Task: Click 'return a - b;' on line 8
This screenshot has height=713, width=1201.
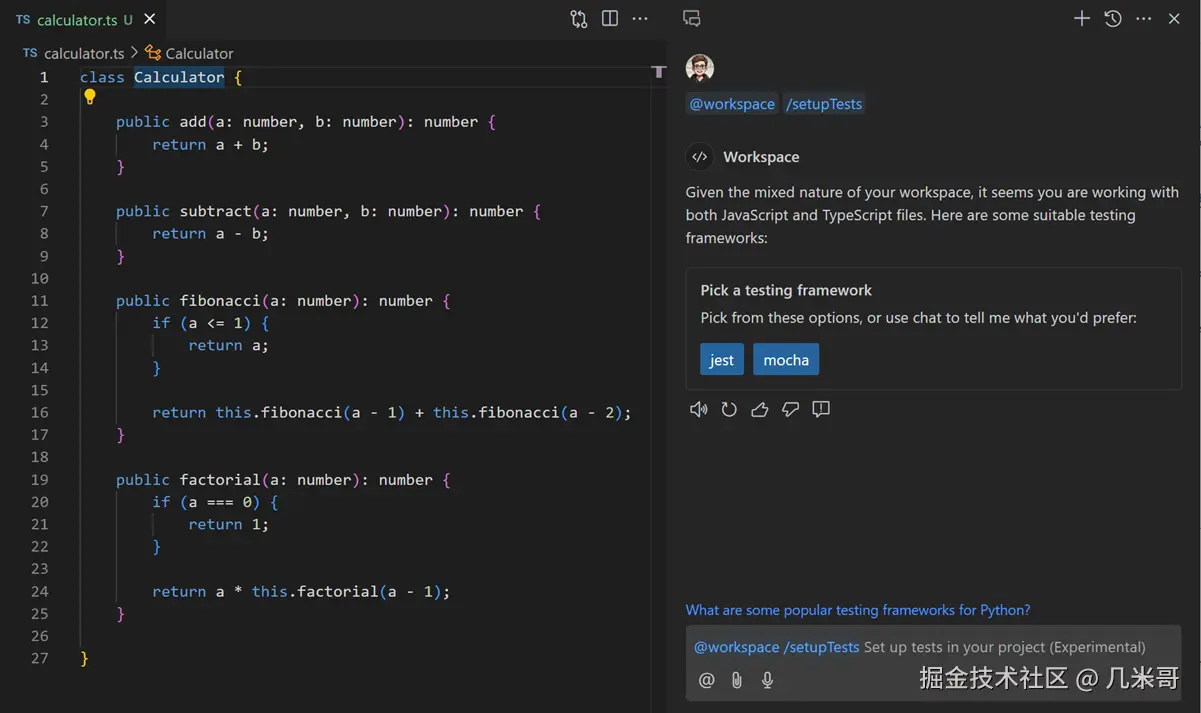Action: [211, 233]
